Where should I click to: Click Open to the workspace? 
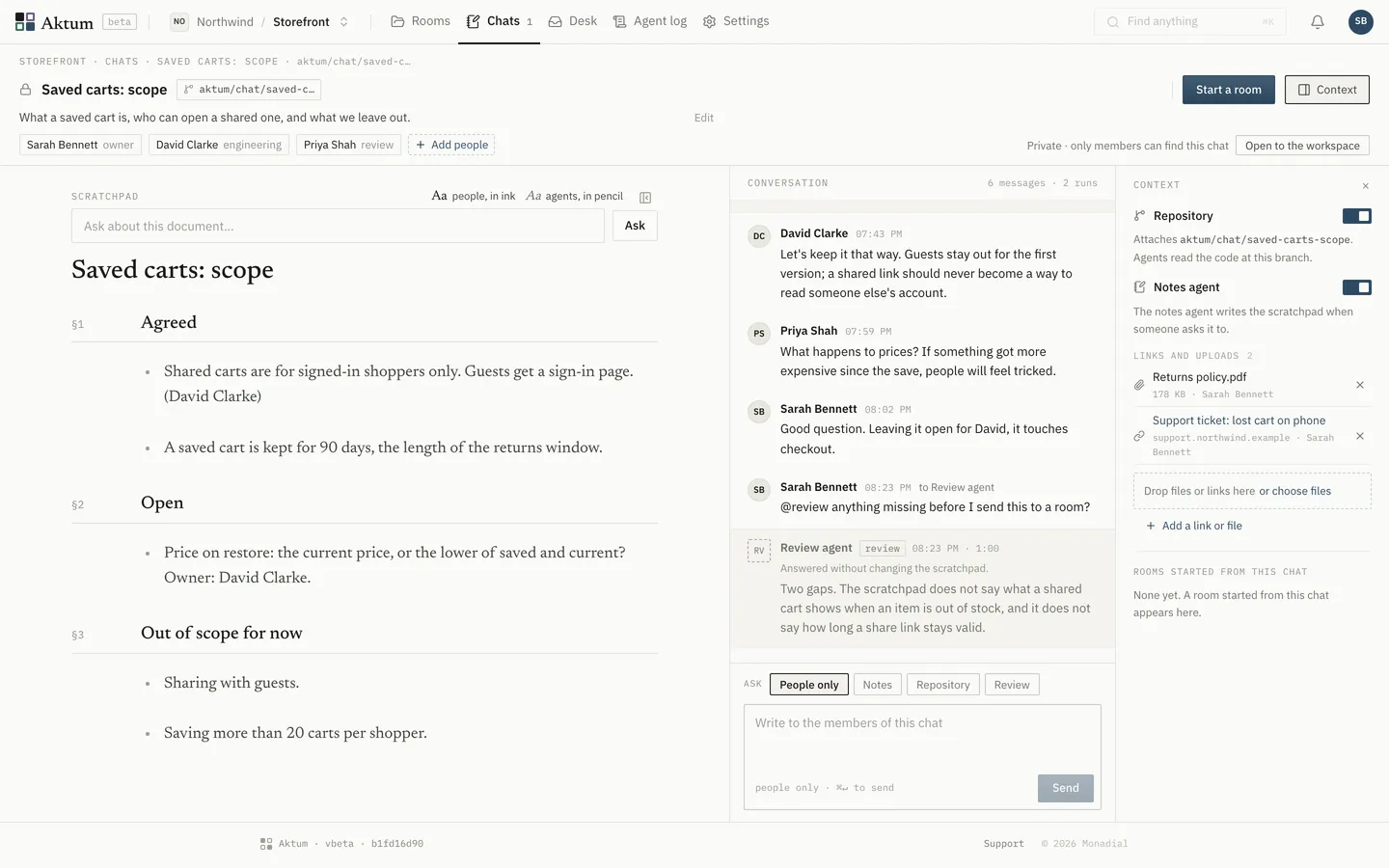pyautogui.click(x=1302, y=146)
